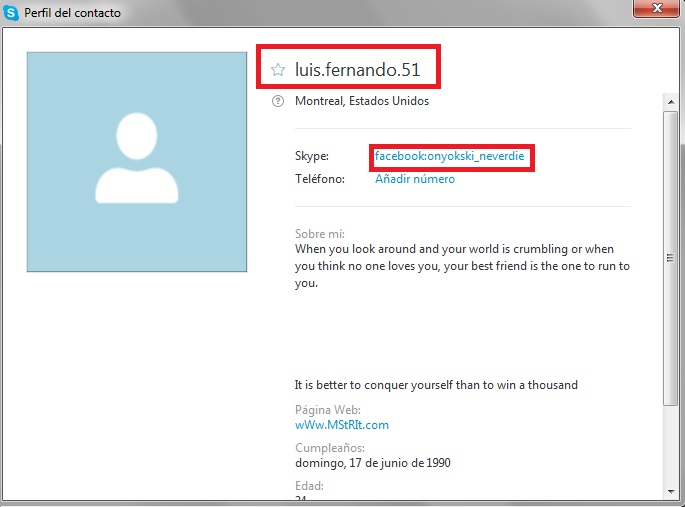Click the Teléfono field label
The width and height of the screenshot is (685, 507).
click(320, 179)
